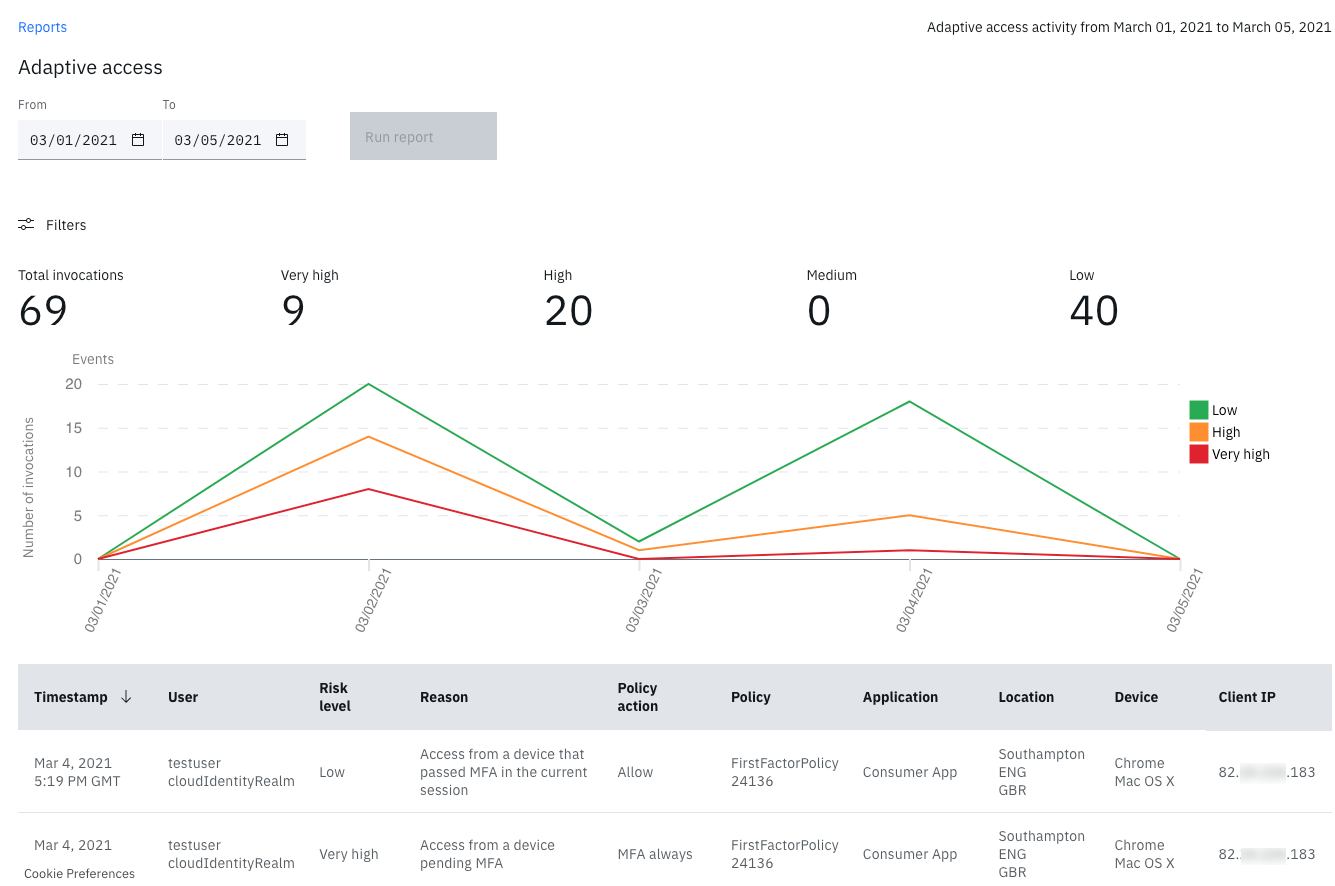The height and width of the screenshot is (886, 1335).
Task: Click the Run report button
Action: pyautogui.click(x=423, y=136)
